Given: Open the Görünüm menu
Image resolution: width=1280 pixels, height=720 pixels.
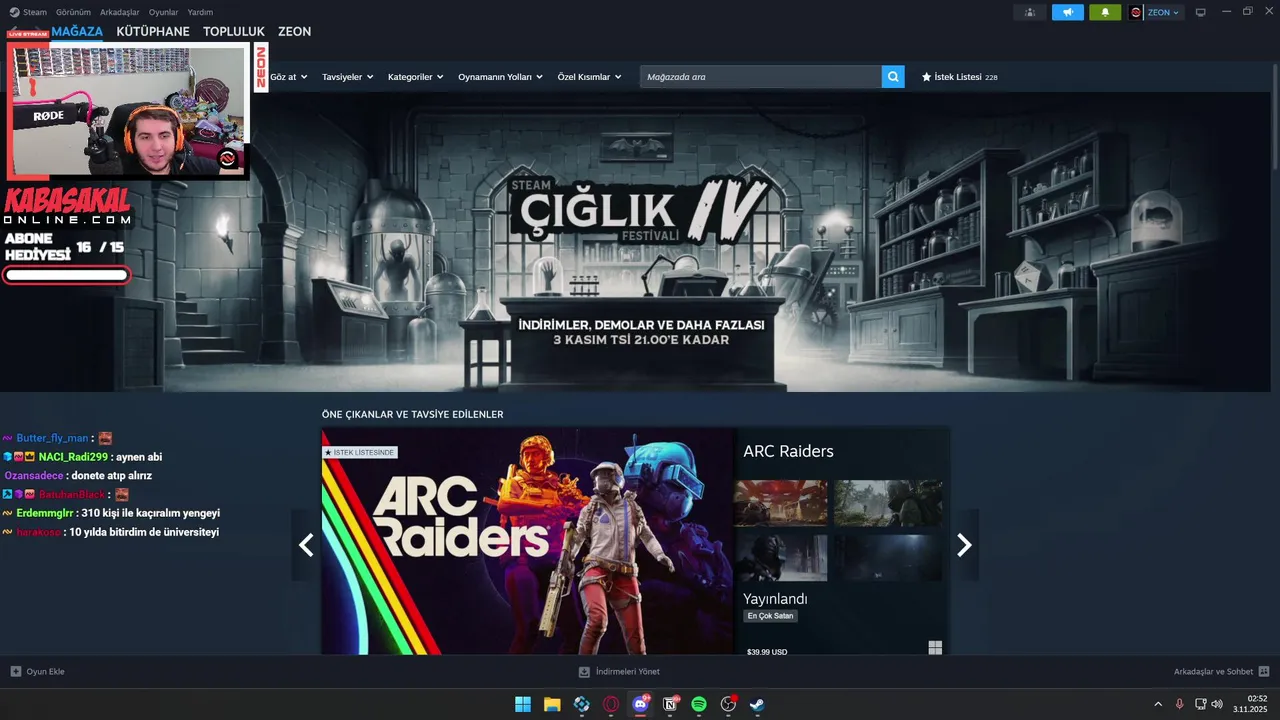Looking at the screenshot, I should 73,12.
